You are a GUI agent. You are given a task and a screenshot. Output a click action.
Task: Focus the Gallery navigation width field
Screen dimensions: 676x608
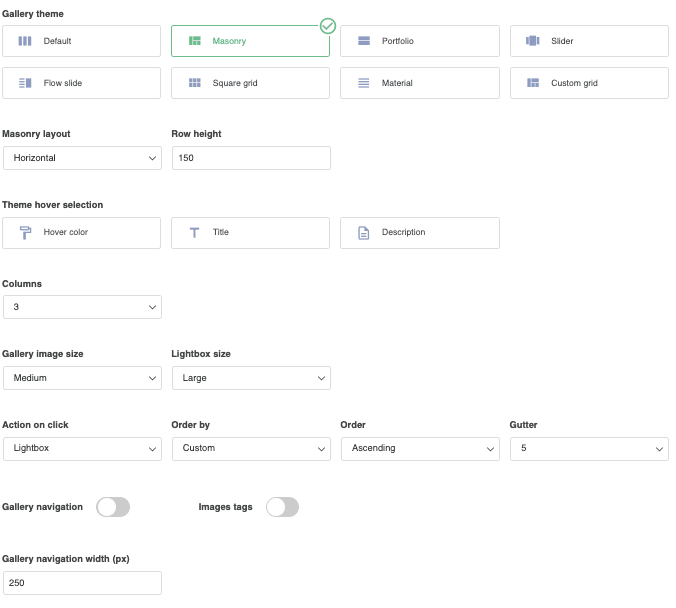coord(82,583)
